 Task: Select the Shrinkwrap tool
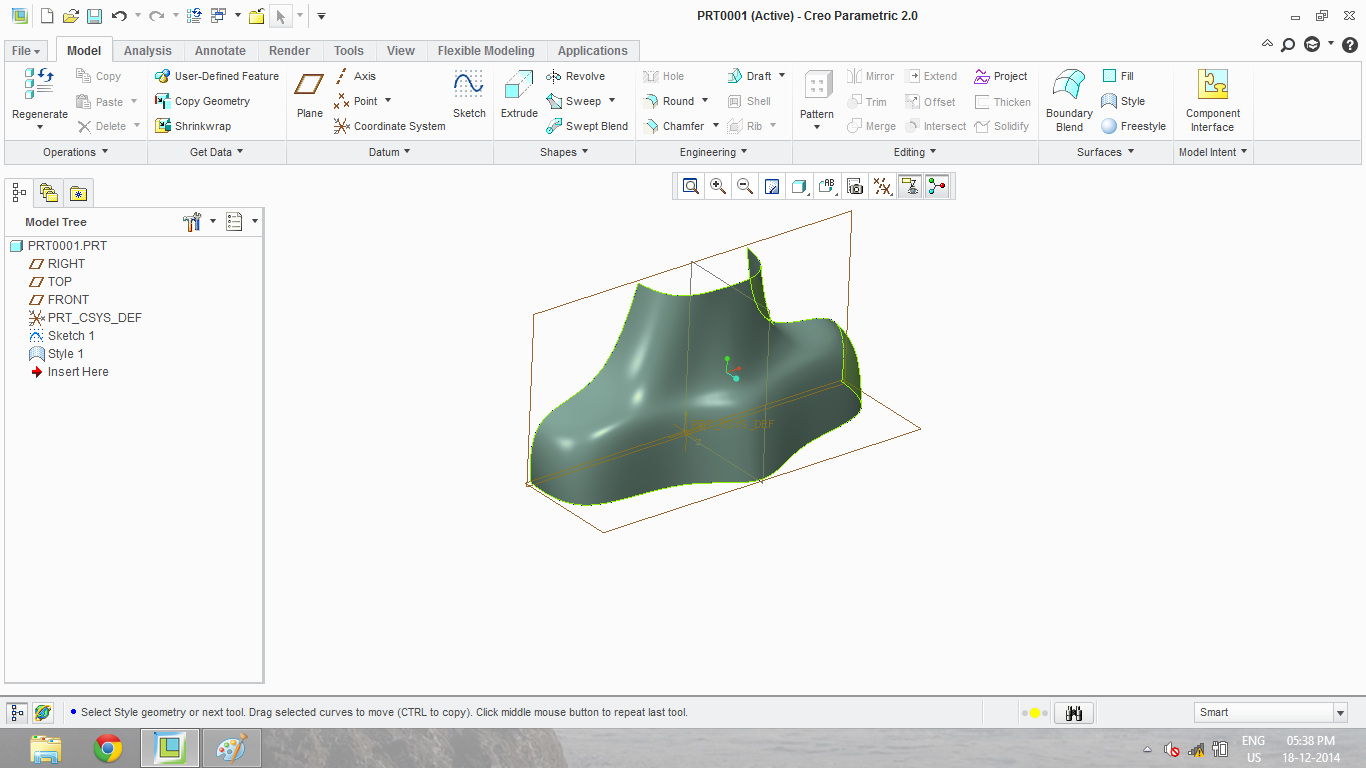(x=193, y=126)
